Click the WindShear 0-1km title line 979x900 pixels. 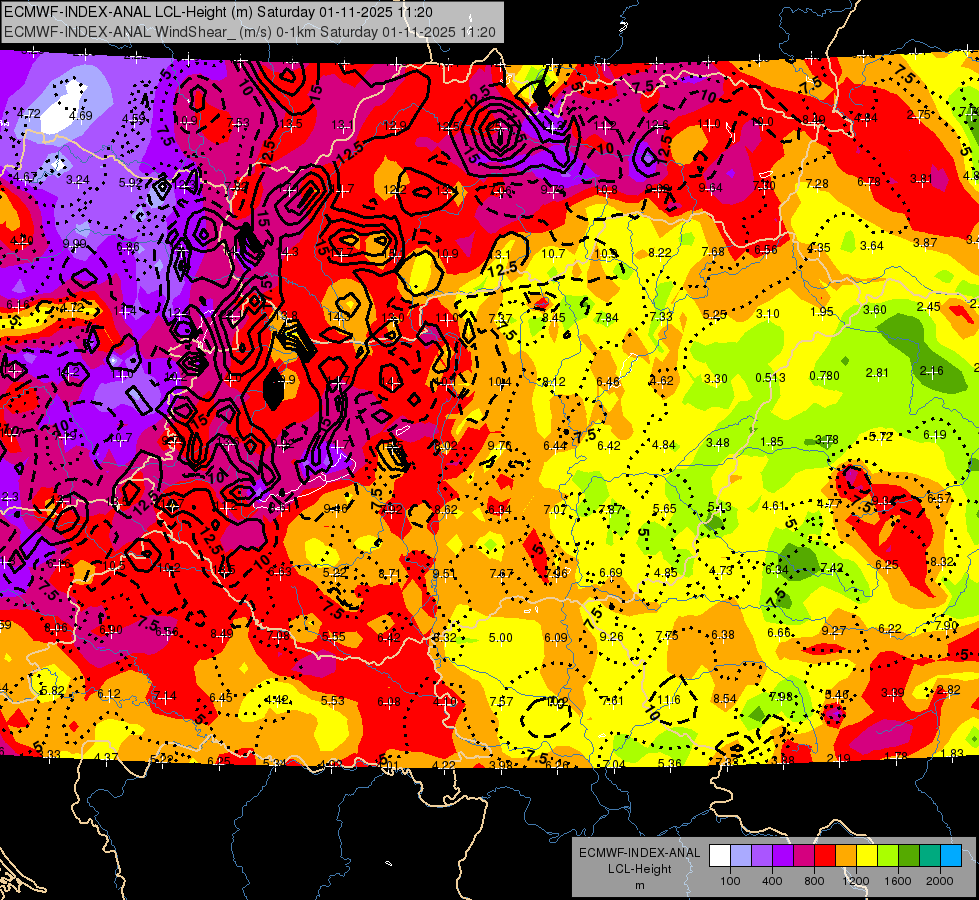[x=250, y=32]
